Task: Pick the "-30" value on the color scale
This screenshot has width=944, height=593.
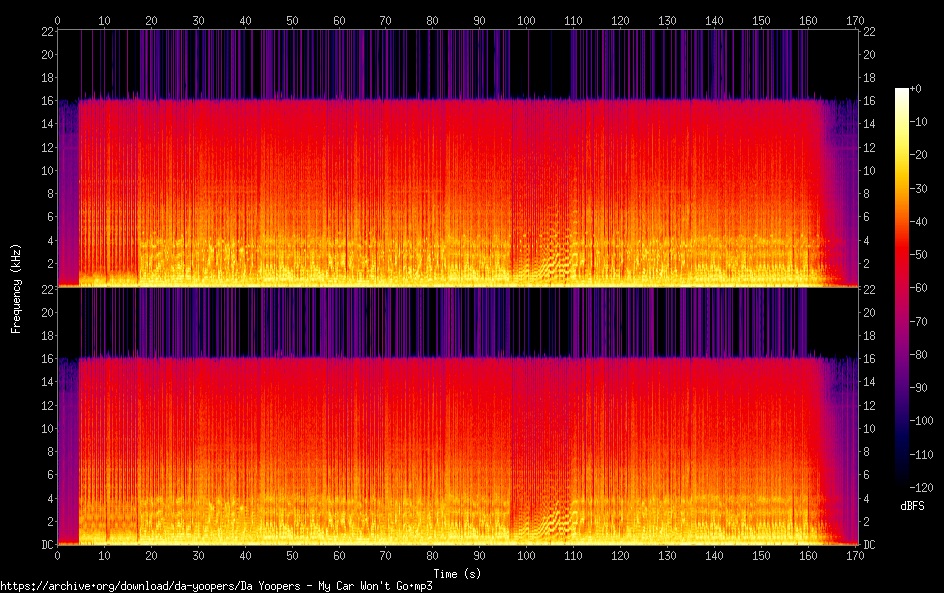Action: coord(922,189)
